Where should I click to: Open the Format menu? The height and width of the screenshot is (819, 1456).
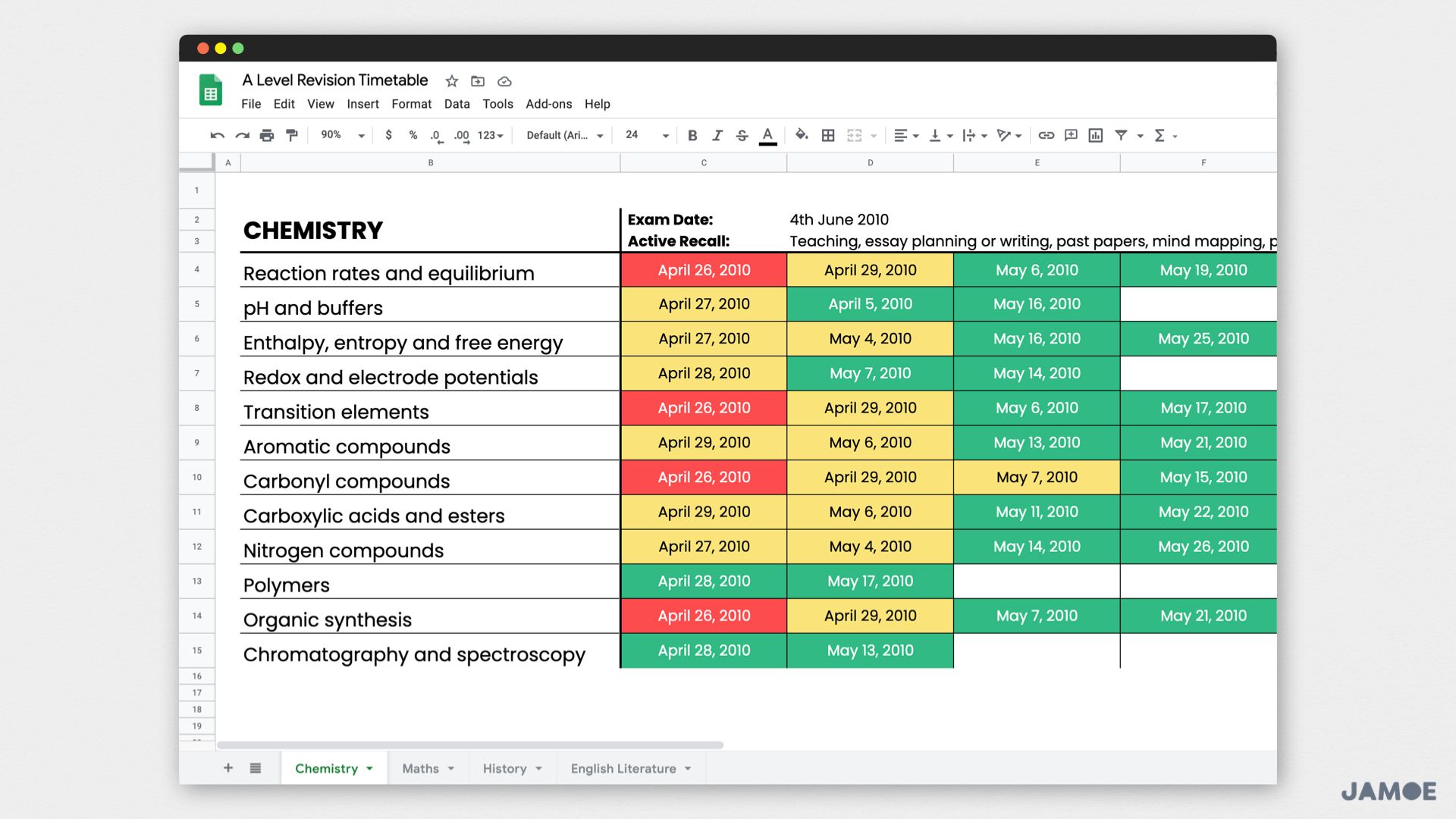coord(410,103)
